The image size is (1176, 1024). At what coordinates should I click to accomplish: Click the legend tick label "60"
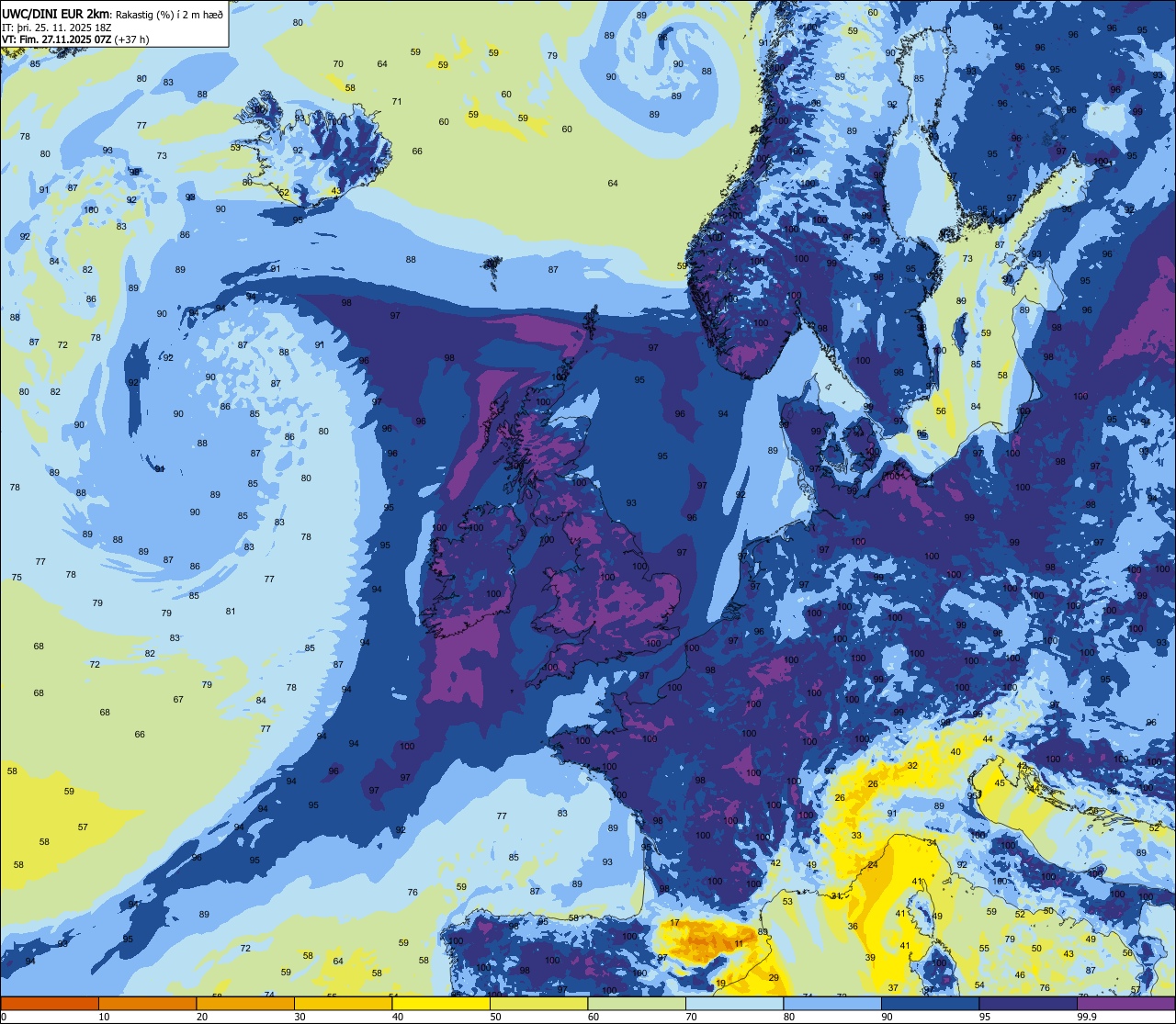pyautogui.click(x=594, y=1017)
